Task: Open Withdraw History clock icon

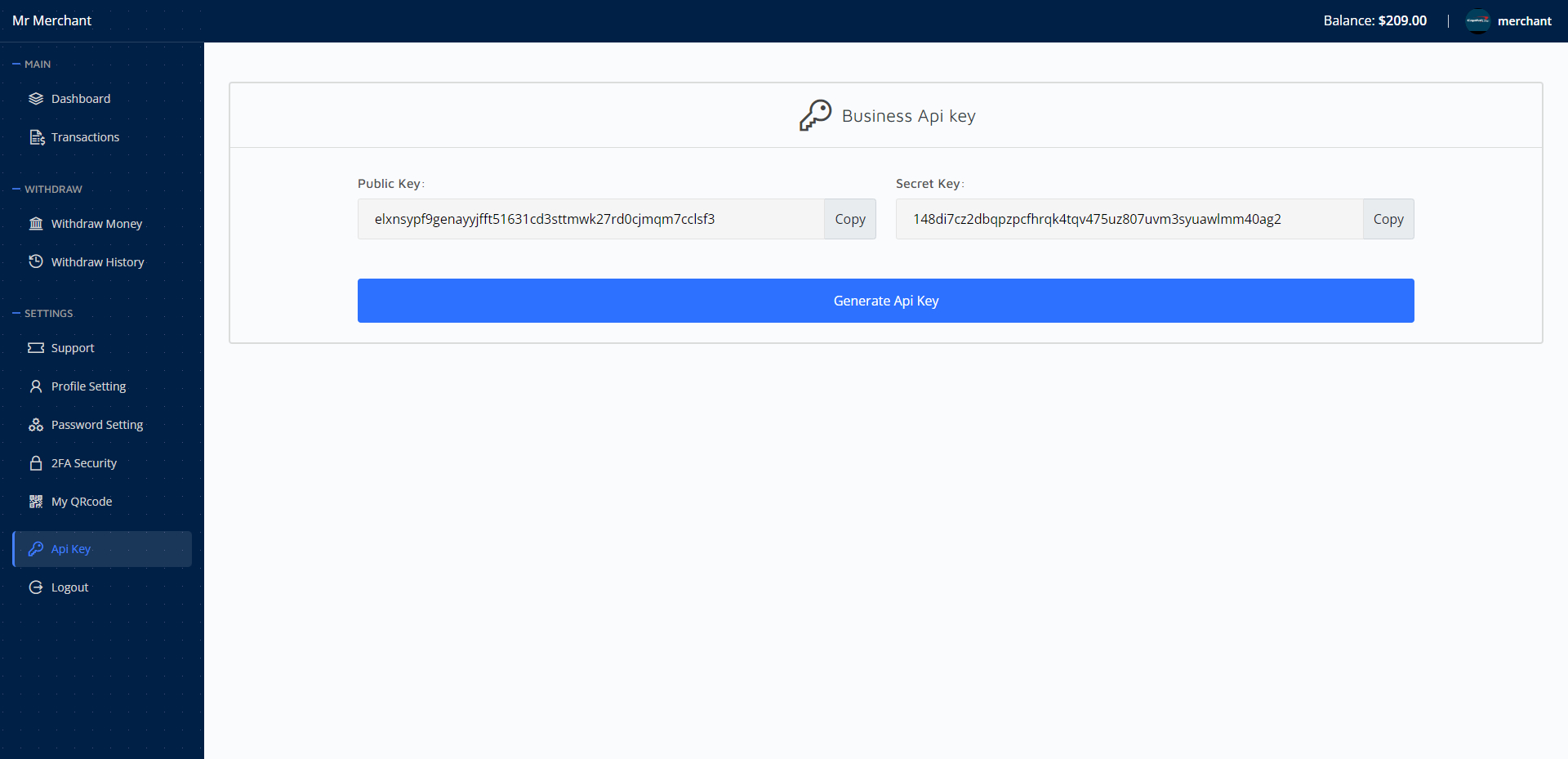Action: (x=36, y=261)
